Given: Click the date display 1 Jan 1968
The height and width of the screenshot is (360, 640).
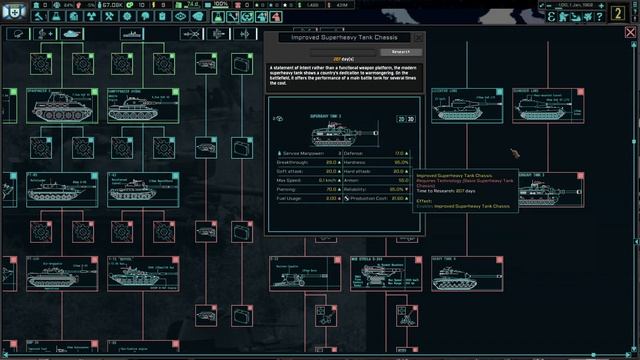Looking at the screenshot, I should click(x=575, y=5).
